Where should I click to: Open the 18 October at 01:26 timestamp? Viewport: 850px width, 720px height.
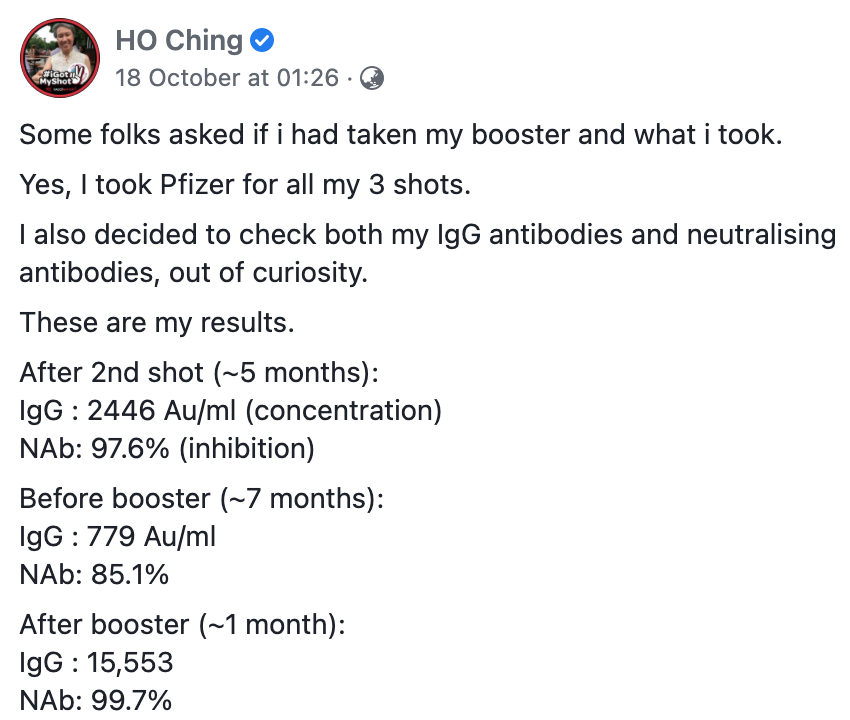[x=227, y=78]
